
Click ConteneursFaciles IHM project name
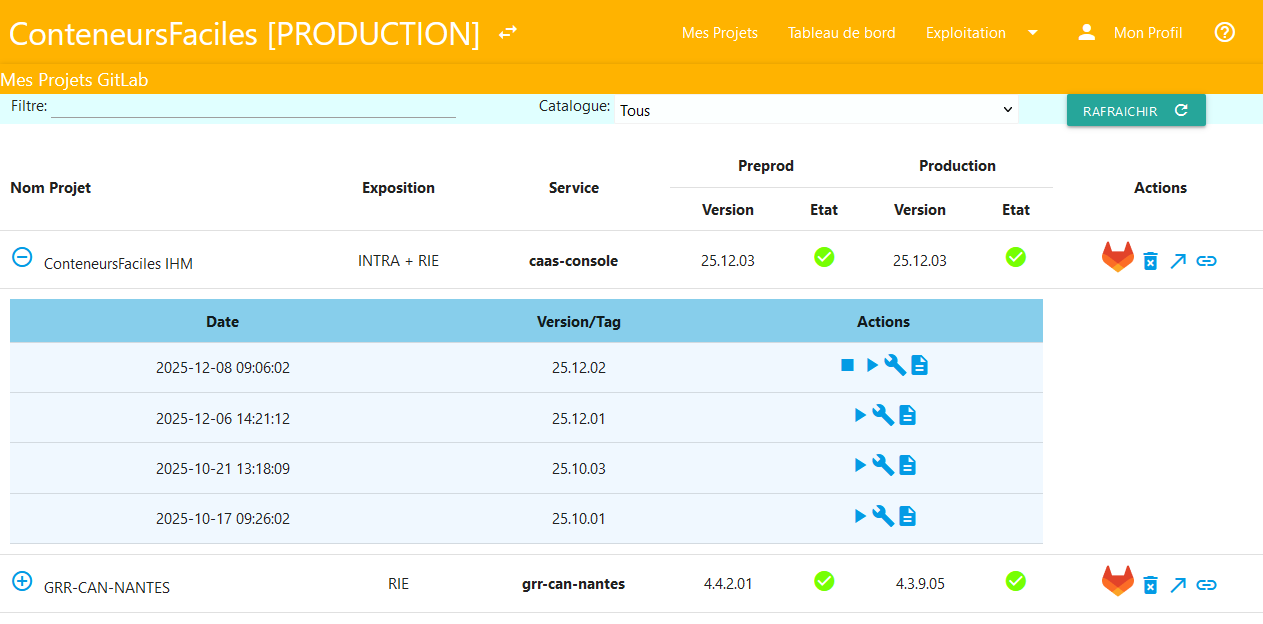point(118,264)
